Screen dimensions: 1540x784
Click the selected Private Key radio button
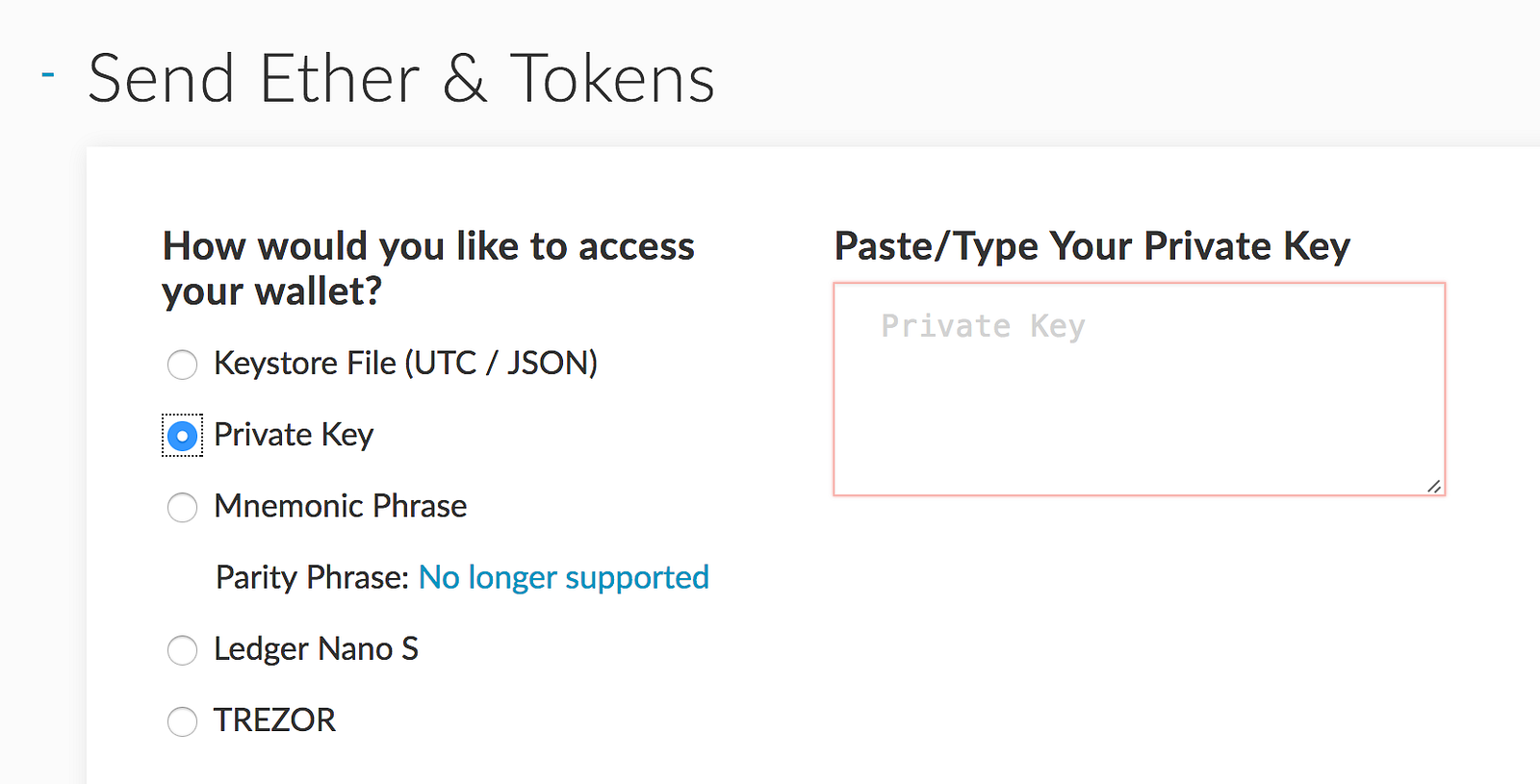182,436
